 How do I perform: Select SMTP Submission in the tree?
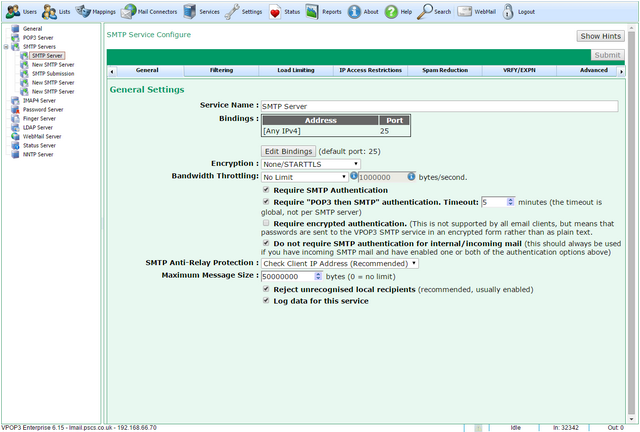coord(53,73)
